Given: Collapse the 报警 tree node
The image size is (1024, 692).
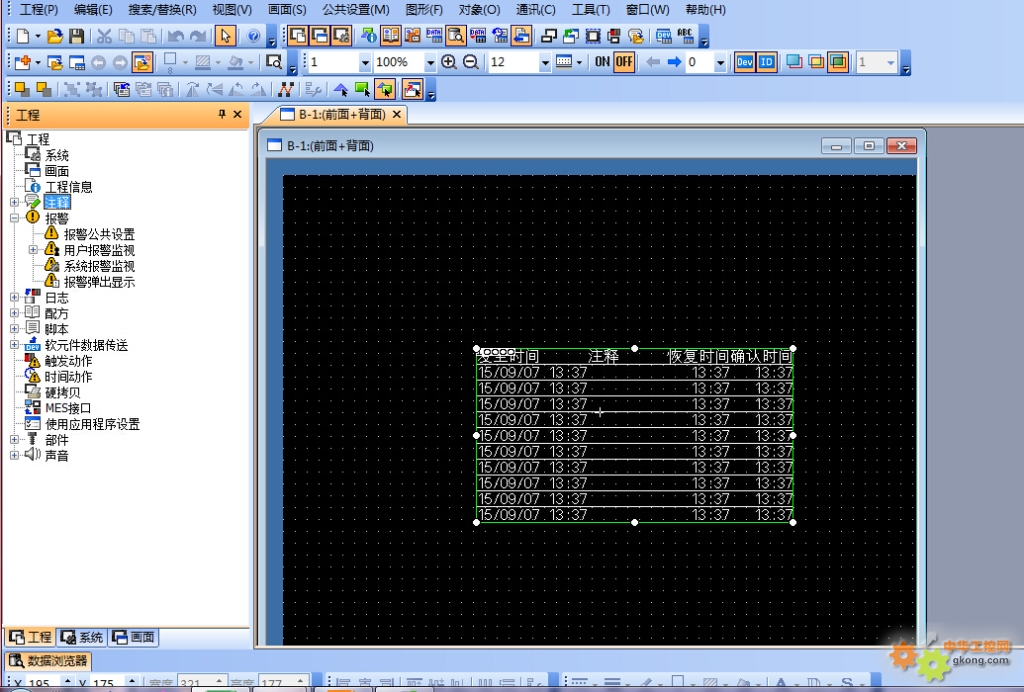Looking at the screenshot, I should tap(14, 218).
